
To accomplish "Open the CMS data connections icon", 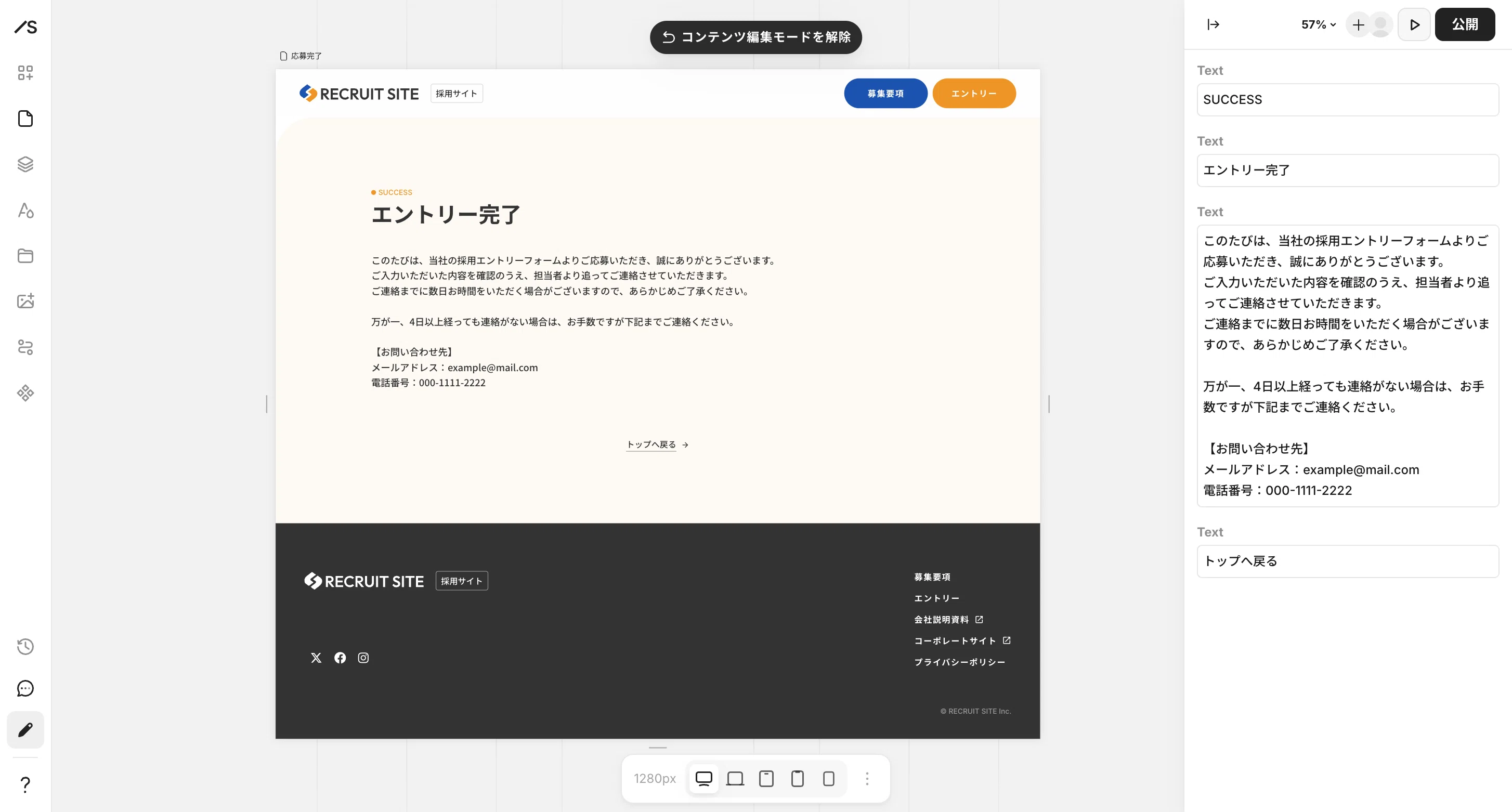I will tap(25, 347).
